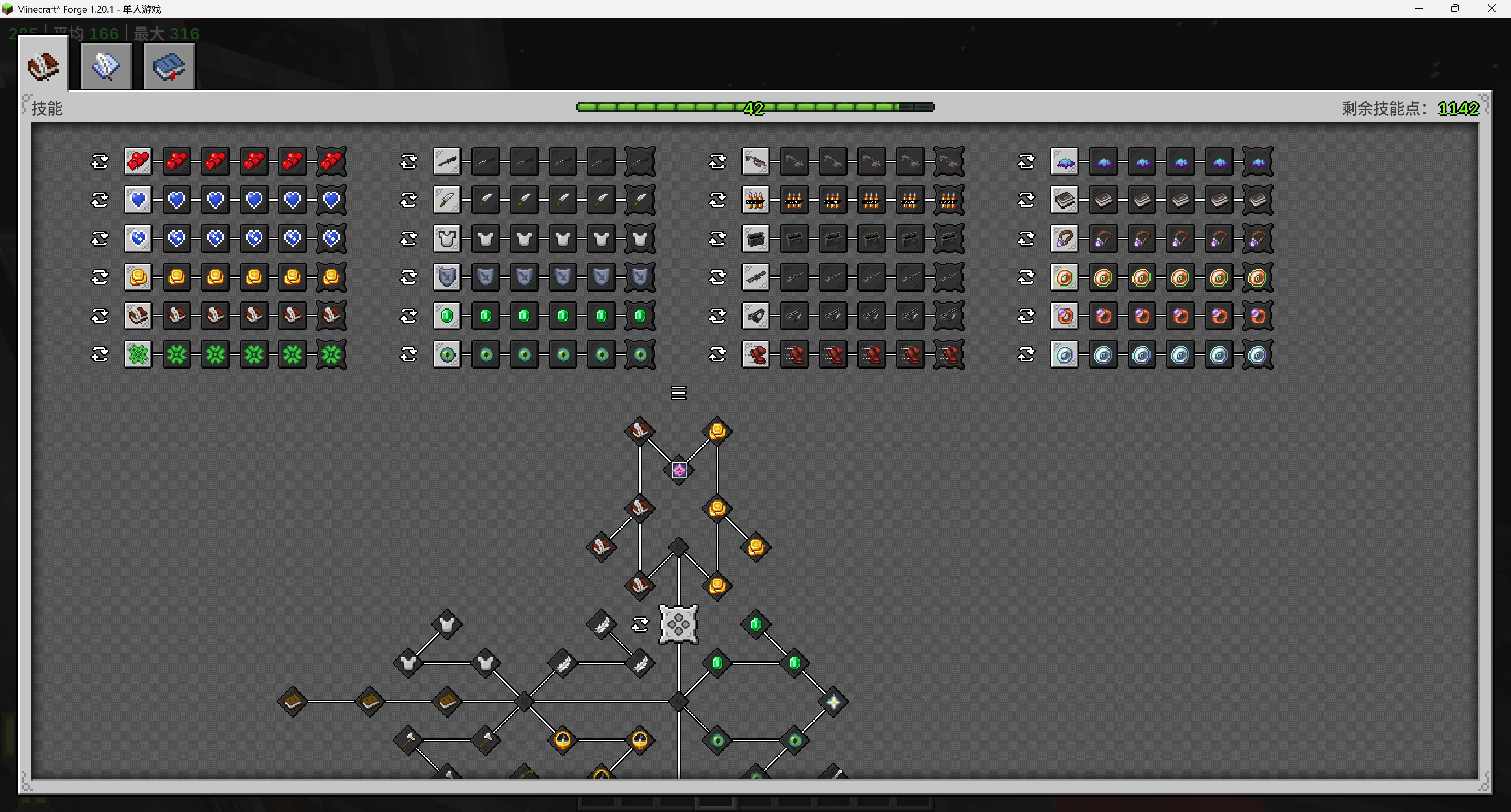
Task: Reset the chestplate skill row
Action: pos(409,239)
